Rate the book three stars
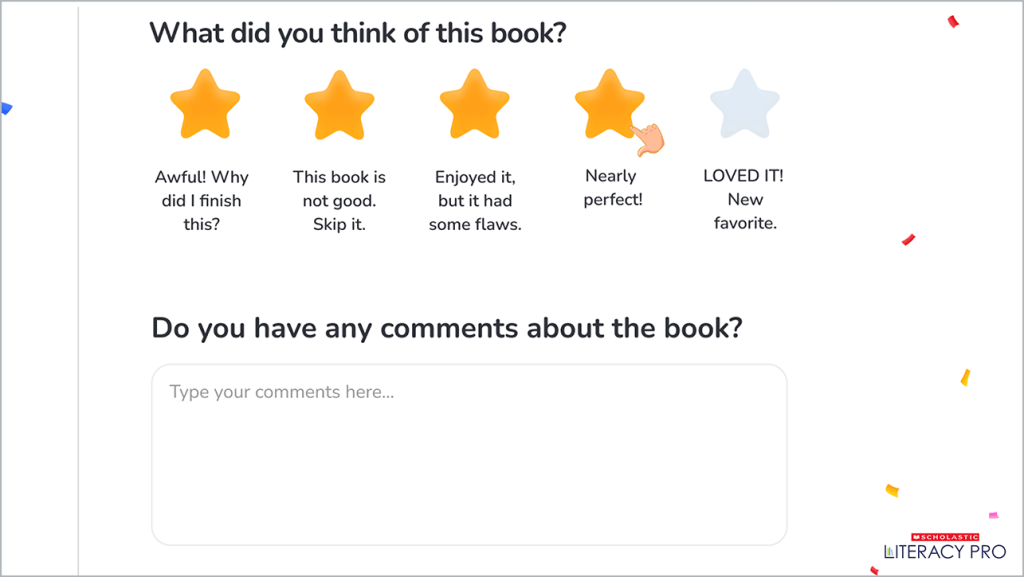Screen dimensions: 1024x577 pos(475,104)
